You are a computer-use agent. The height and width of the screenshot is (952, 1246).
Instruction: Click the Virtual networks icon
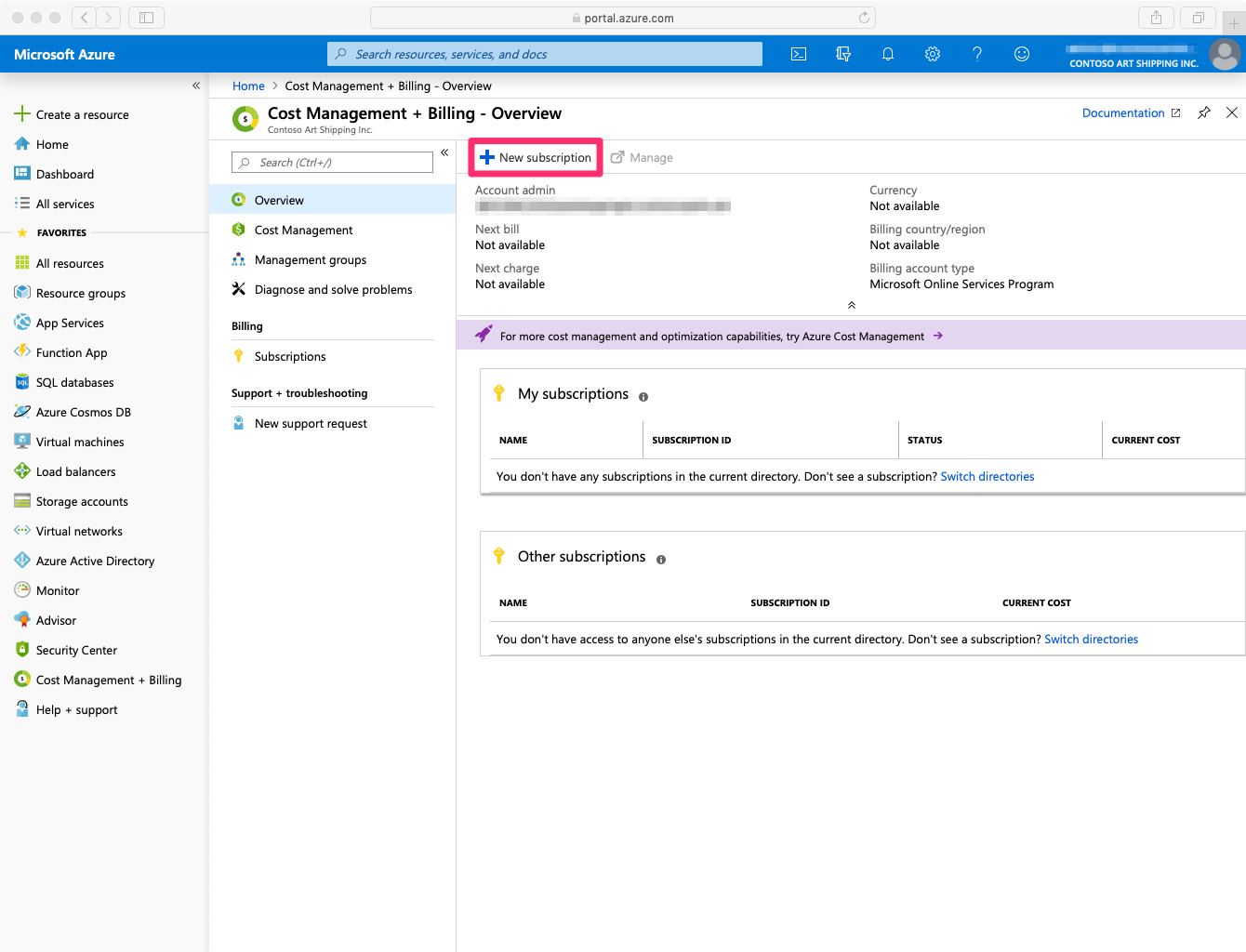[22, 531]
